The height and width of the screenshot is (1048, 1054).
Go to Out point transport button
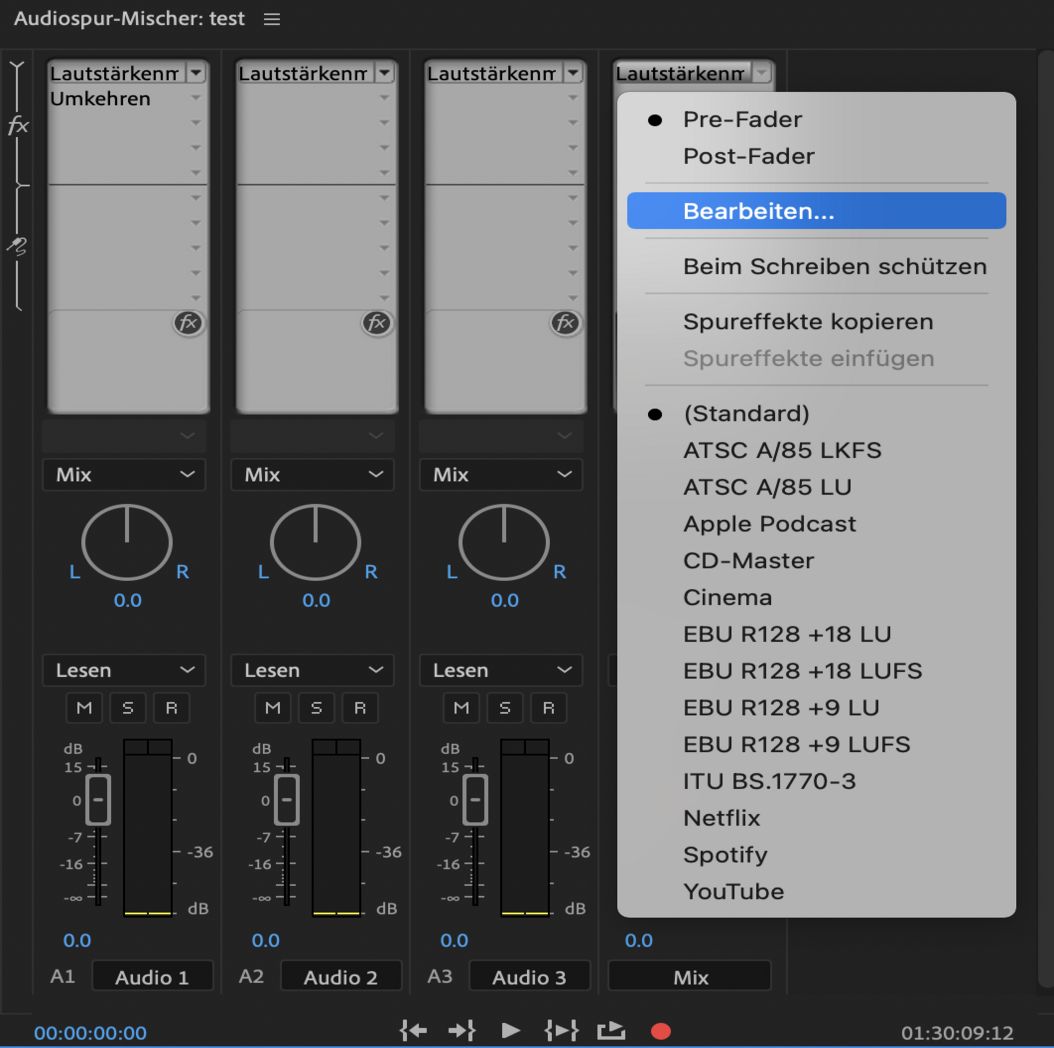coord(462,1030)
